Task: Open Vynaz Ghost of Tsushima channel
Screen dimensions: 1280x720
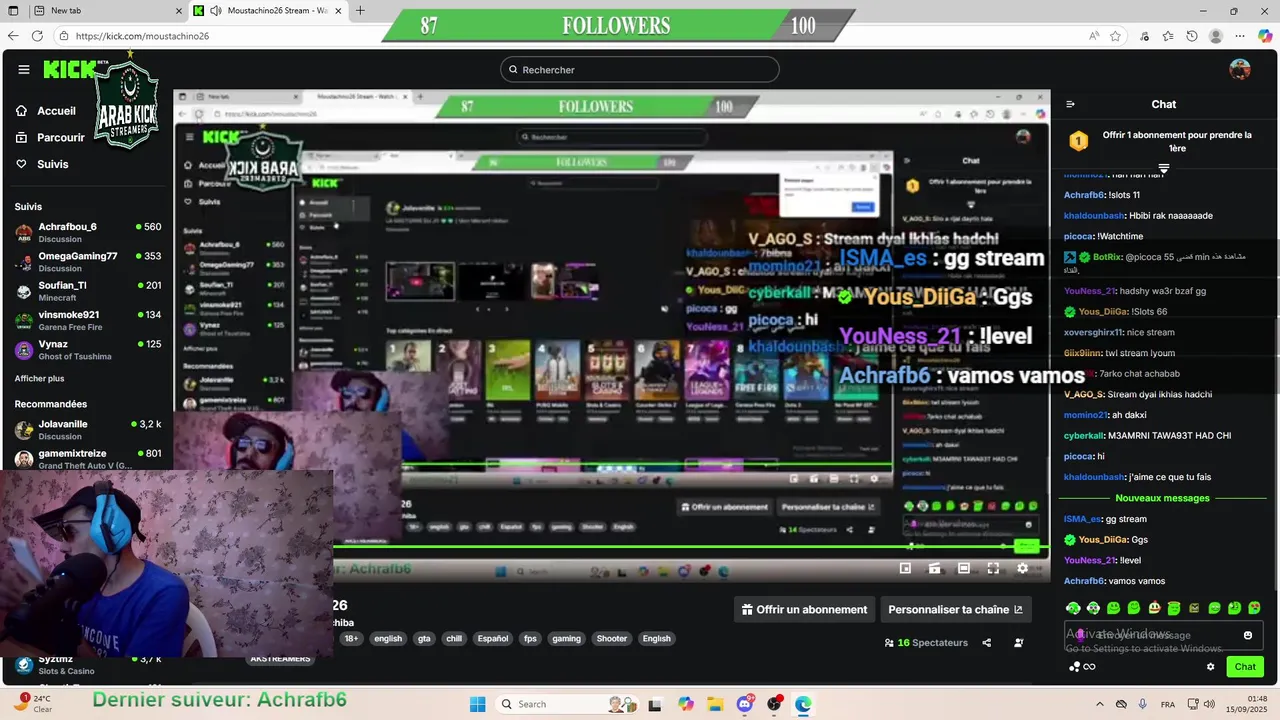Action: point(88,350)
